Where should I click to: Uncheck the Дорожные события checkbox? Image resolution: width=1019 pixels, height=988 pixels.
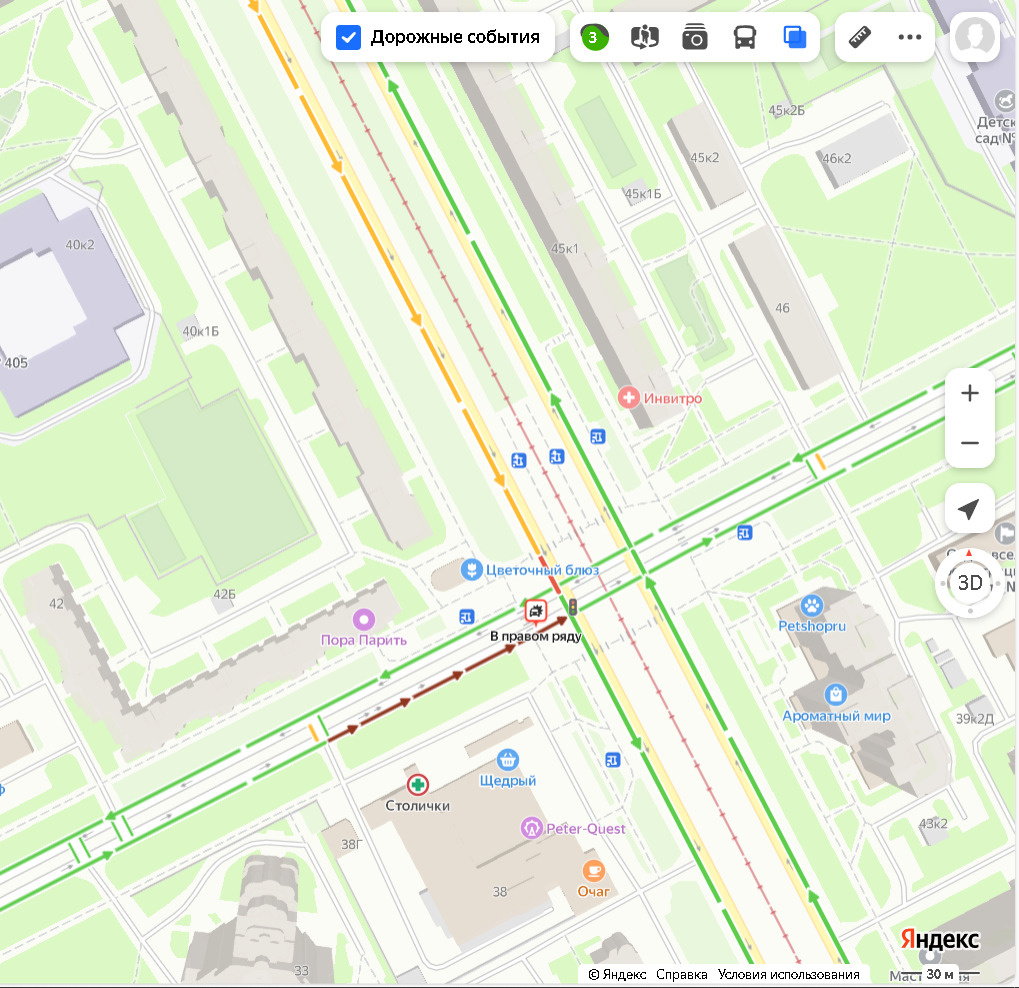tap(348, 38)
